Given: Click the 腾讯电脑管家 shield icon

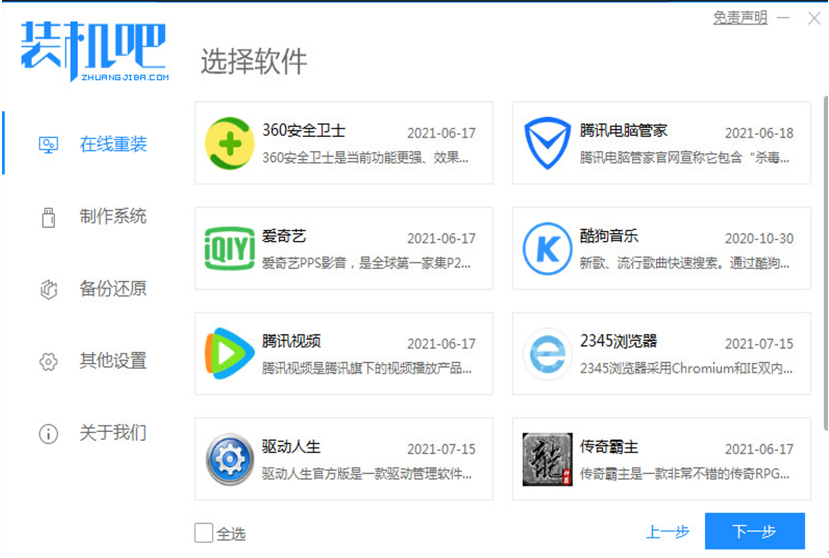Looking at the screenshot, I should click(x=547, y=143).
